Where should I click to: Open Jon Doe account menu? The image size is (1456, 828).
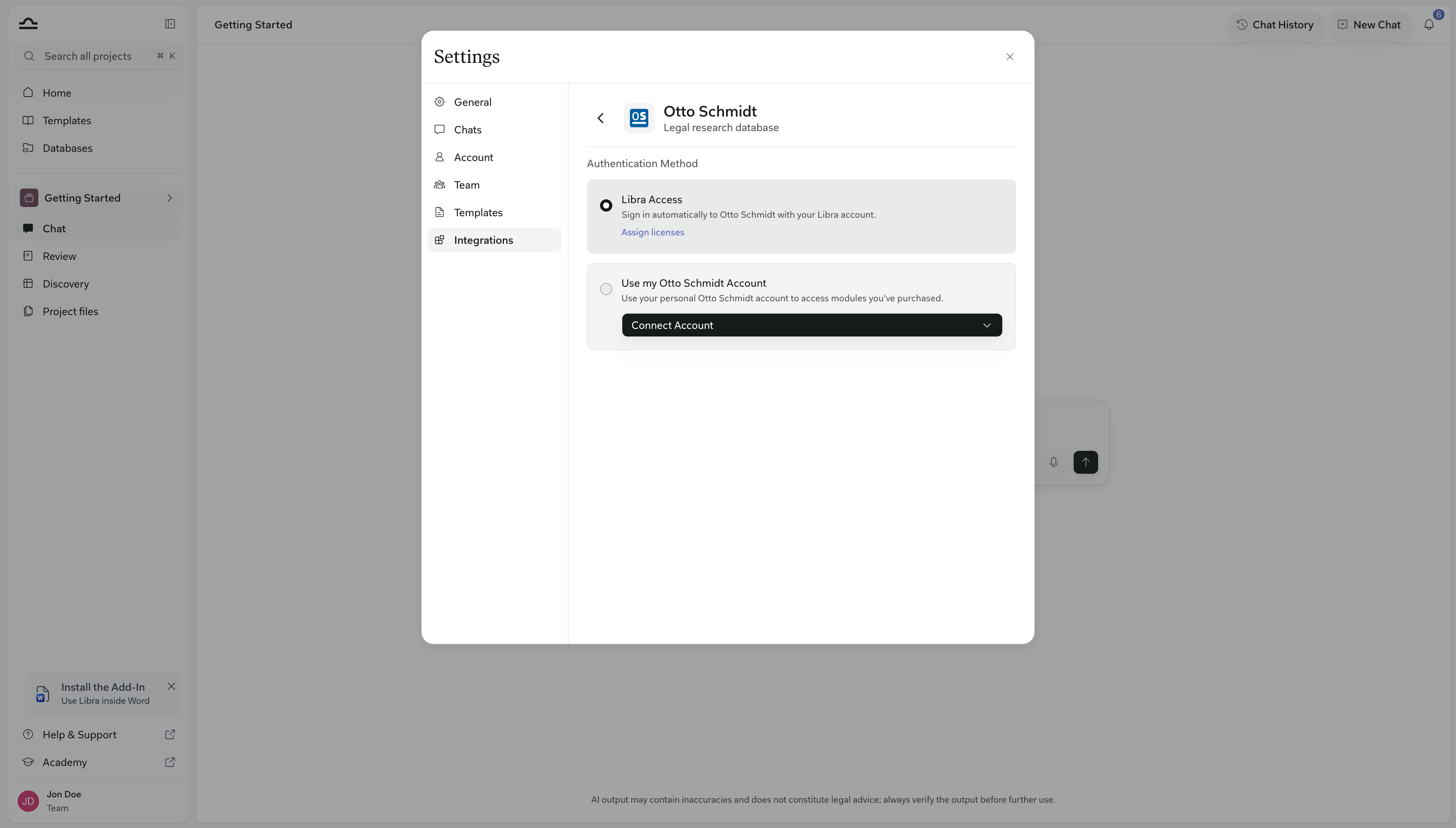pos(99,801)
